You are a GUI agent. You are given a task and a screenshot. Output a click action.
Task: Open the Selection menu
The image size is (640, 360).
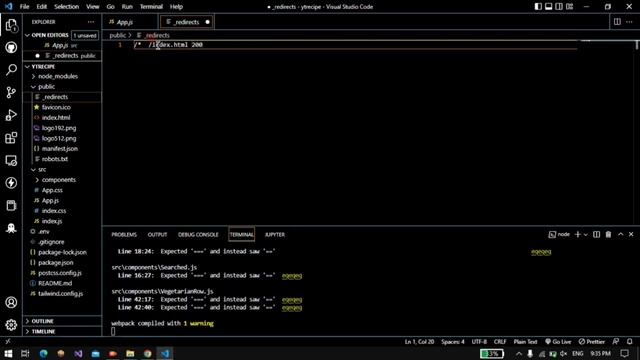point(67,7)
